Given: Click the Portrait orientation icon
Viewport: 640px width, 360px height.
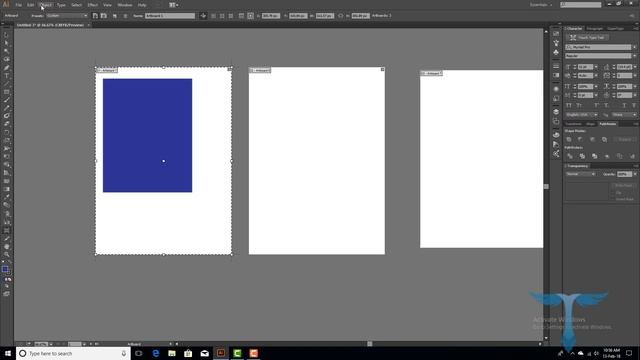Looking at the screenshot, I should click(x=95, y=16).
